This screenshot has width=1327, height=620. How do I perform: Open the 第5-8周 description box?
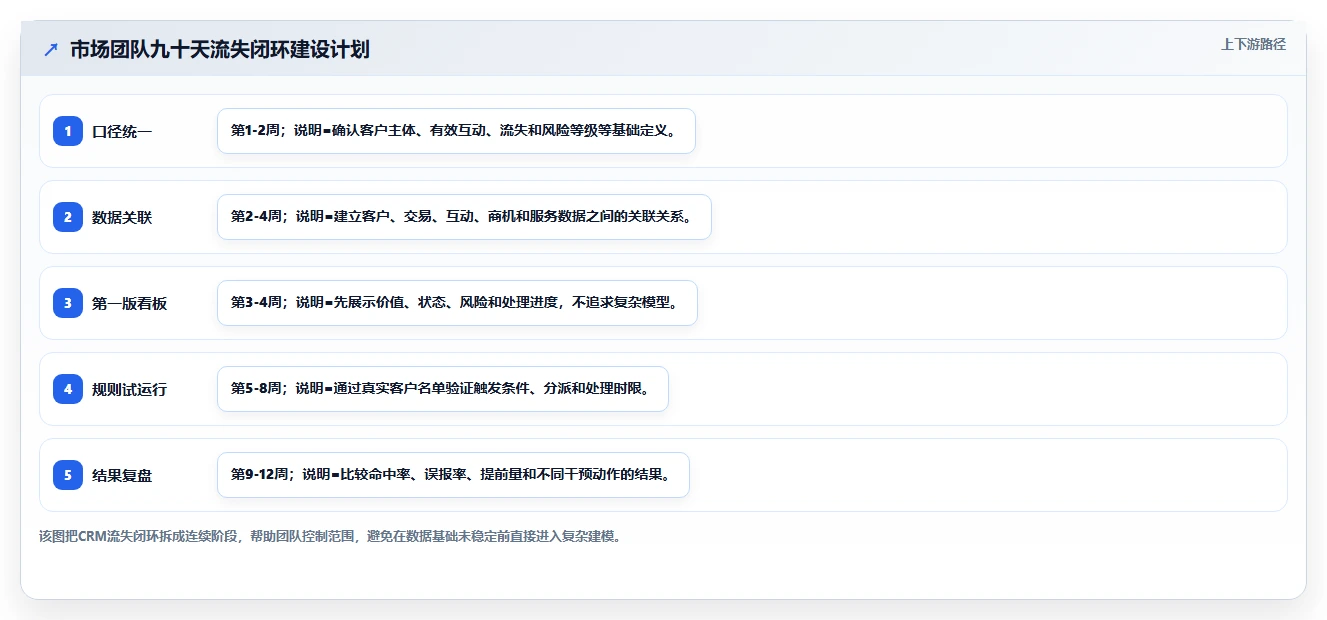443,389
